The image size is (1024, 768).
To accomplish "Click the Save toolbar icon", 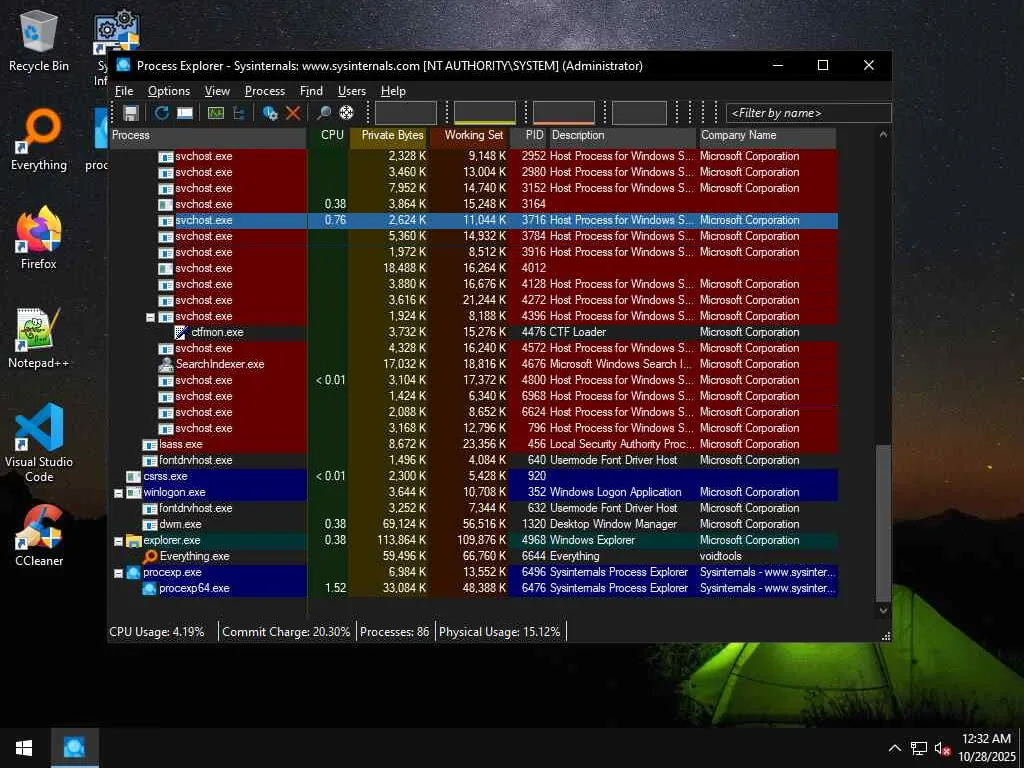I will pyautogui.click(x=131, y=113).
